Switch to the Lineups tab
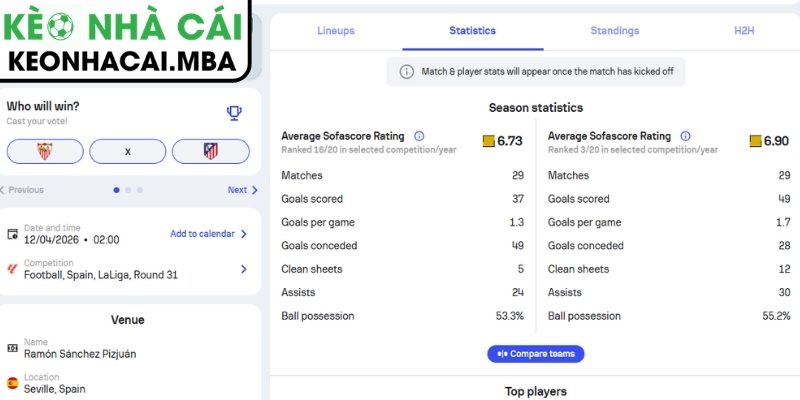800x400 pixels. pyautogui.click(x=336, y=31)
